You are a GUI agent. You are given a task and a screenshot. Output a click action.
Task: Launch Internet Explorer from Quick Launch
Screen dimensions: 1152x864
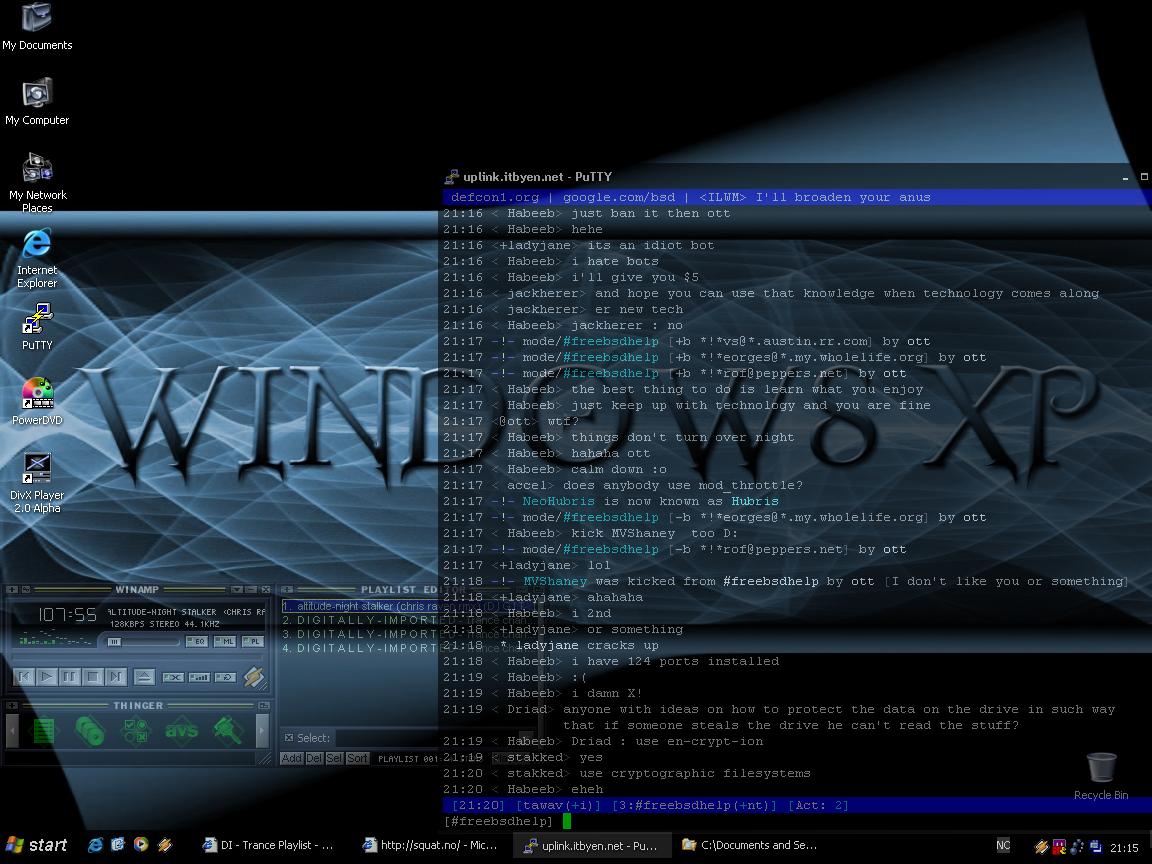[x=95, y=845]
